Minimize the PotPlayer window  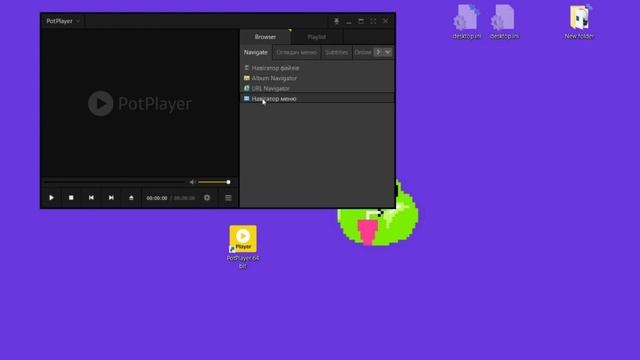click(349, 21)
